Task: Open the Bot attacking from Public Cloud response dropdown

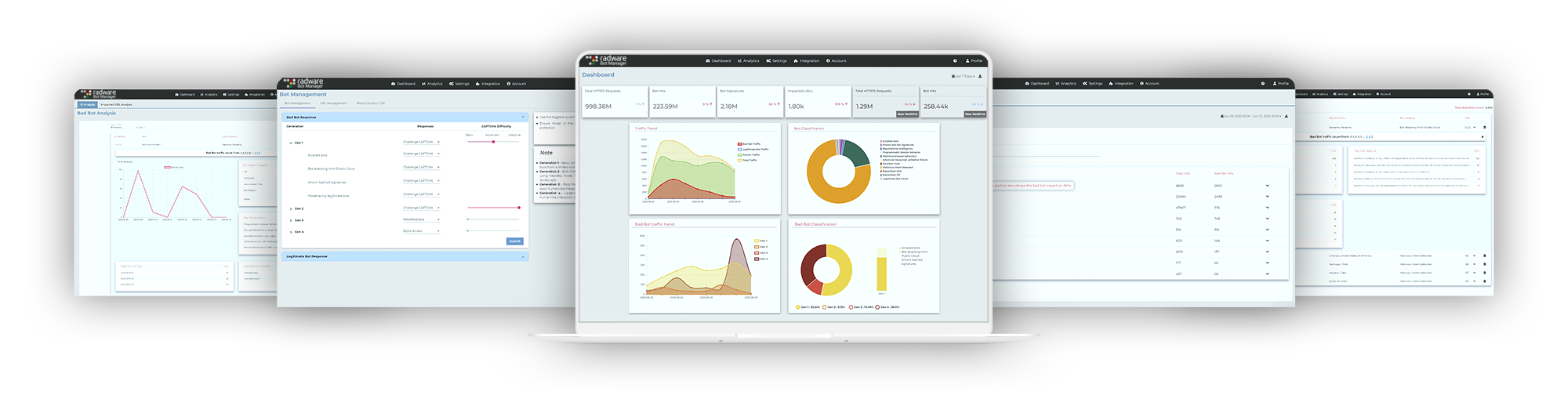Action: (422, 167)
